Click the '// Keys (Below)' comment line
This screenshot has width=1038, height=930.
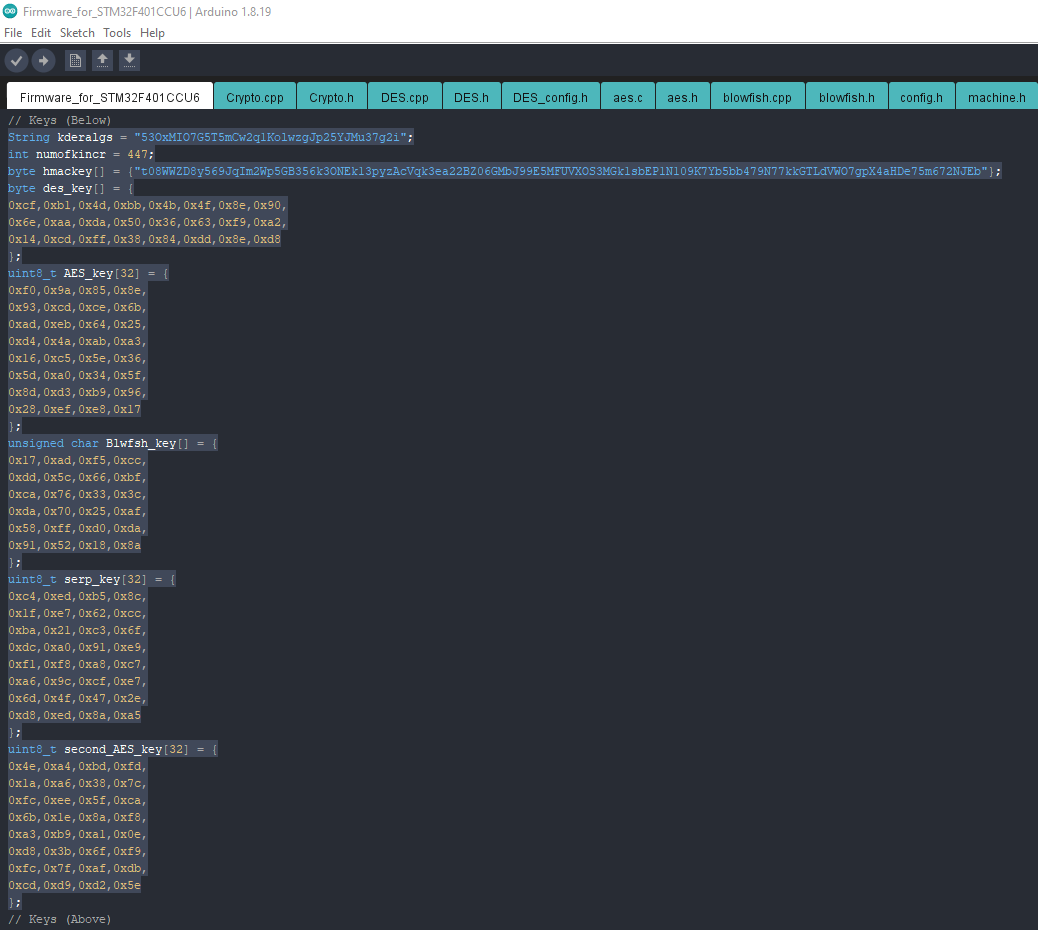click(x=60, y=120)
